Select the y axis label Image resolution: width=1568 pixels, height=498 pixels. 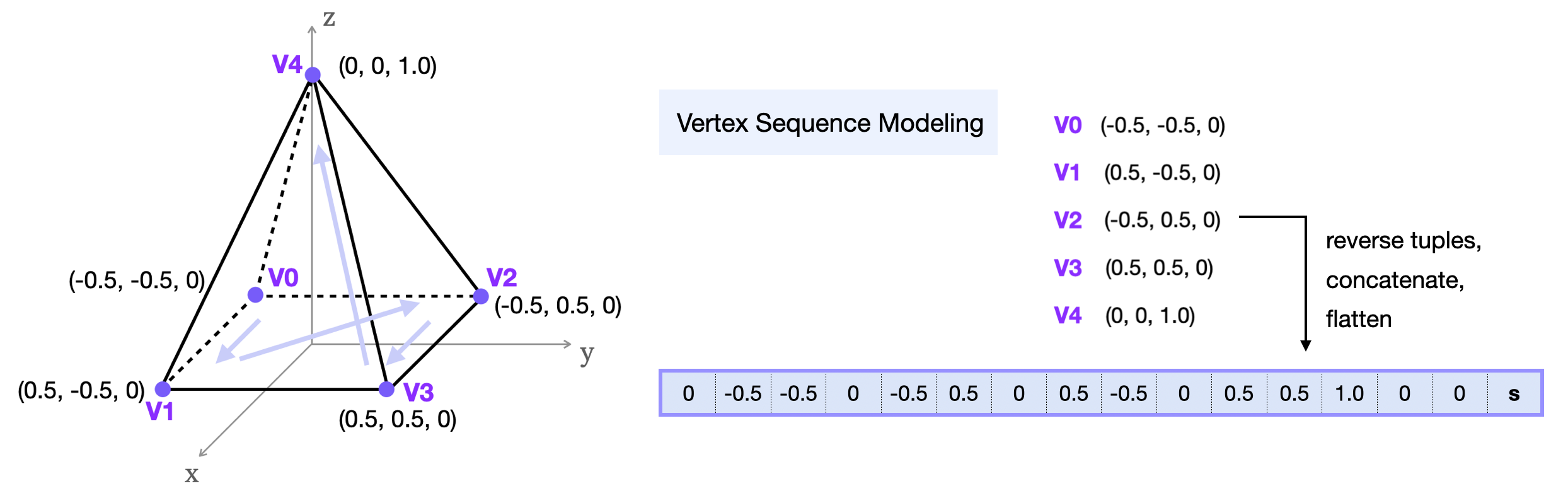(x=587, y=354)
